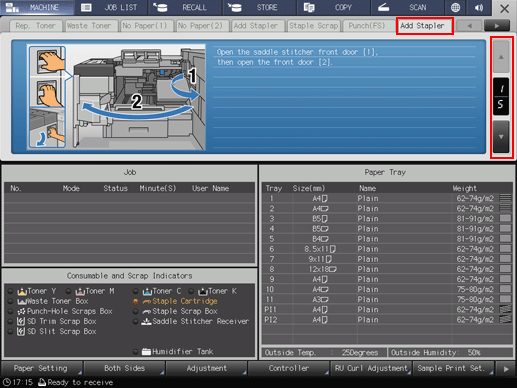The height and width of the screenshot is (388, 517).
Task: Show more bottom function buttons arrow
Action: [x=506, y=369]
